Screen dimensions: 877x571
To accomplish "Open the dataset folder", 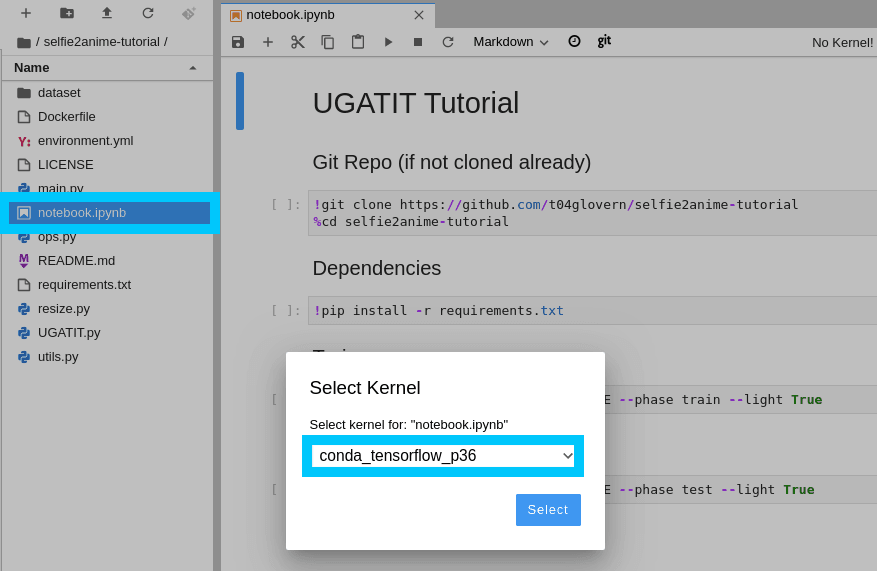I will [59, 92].
